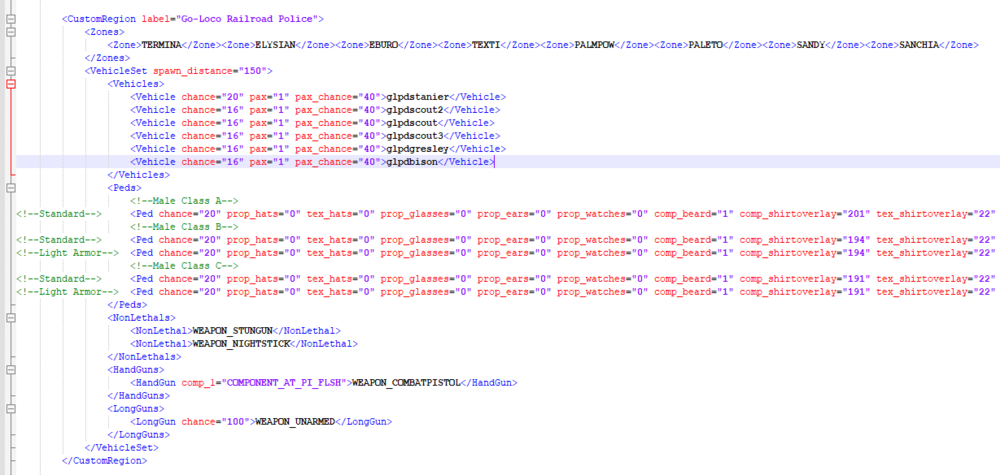Viewport: 1000px width, 475px height.
Task: Click Light Armor comment under Male Class C
Action: pyautogui.click(x=68, y=292)
